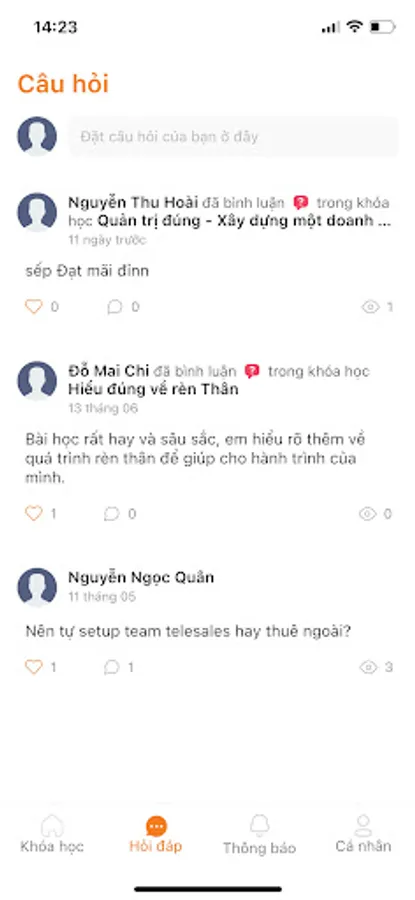Toggle heart on Đỗ Mai Chi's post
This screenshot has height=900, width=415.
click(34, 513)
